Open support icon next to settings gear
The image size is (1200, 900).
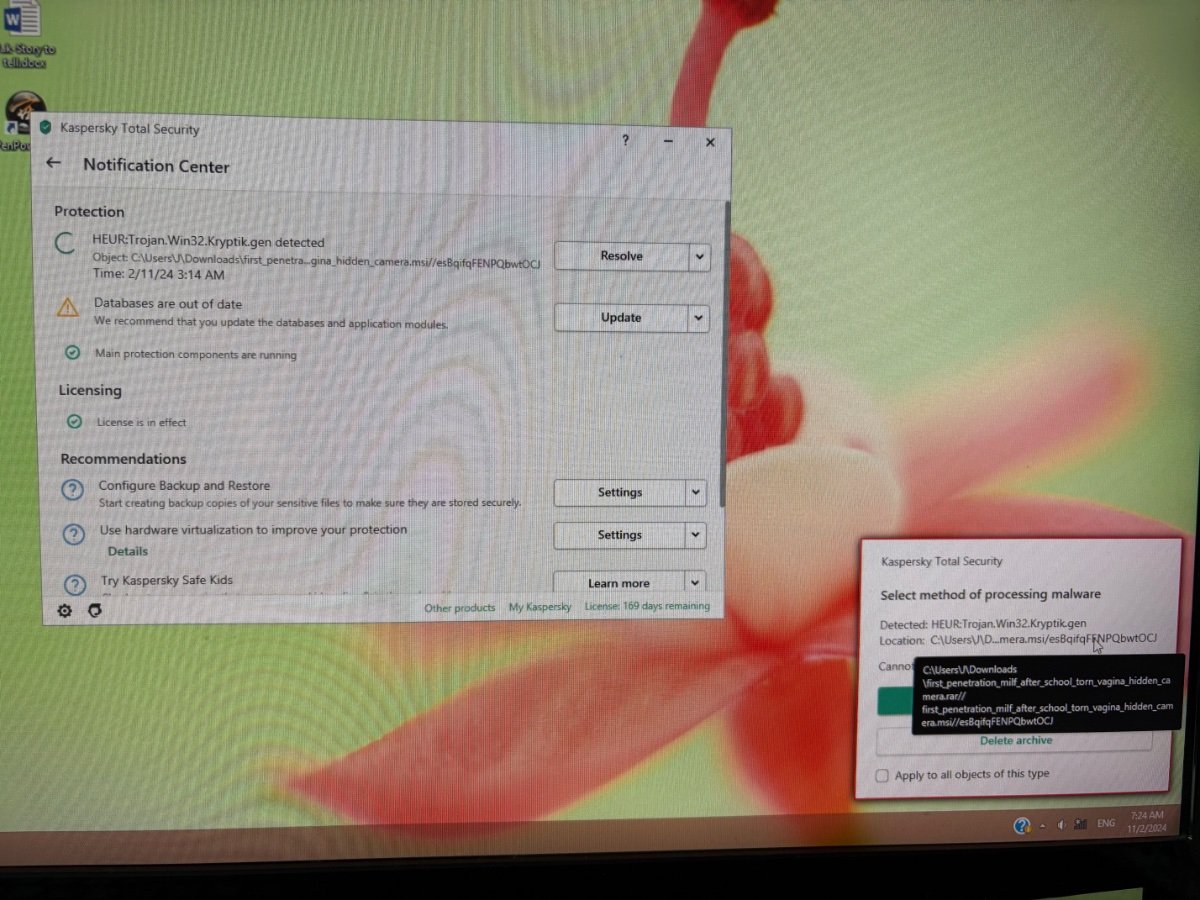(x=95, y=610)
